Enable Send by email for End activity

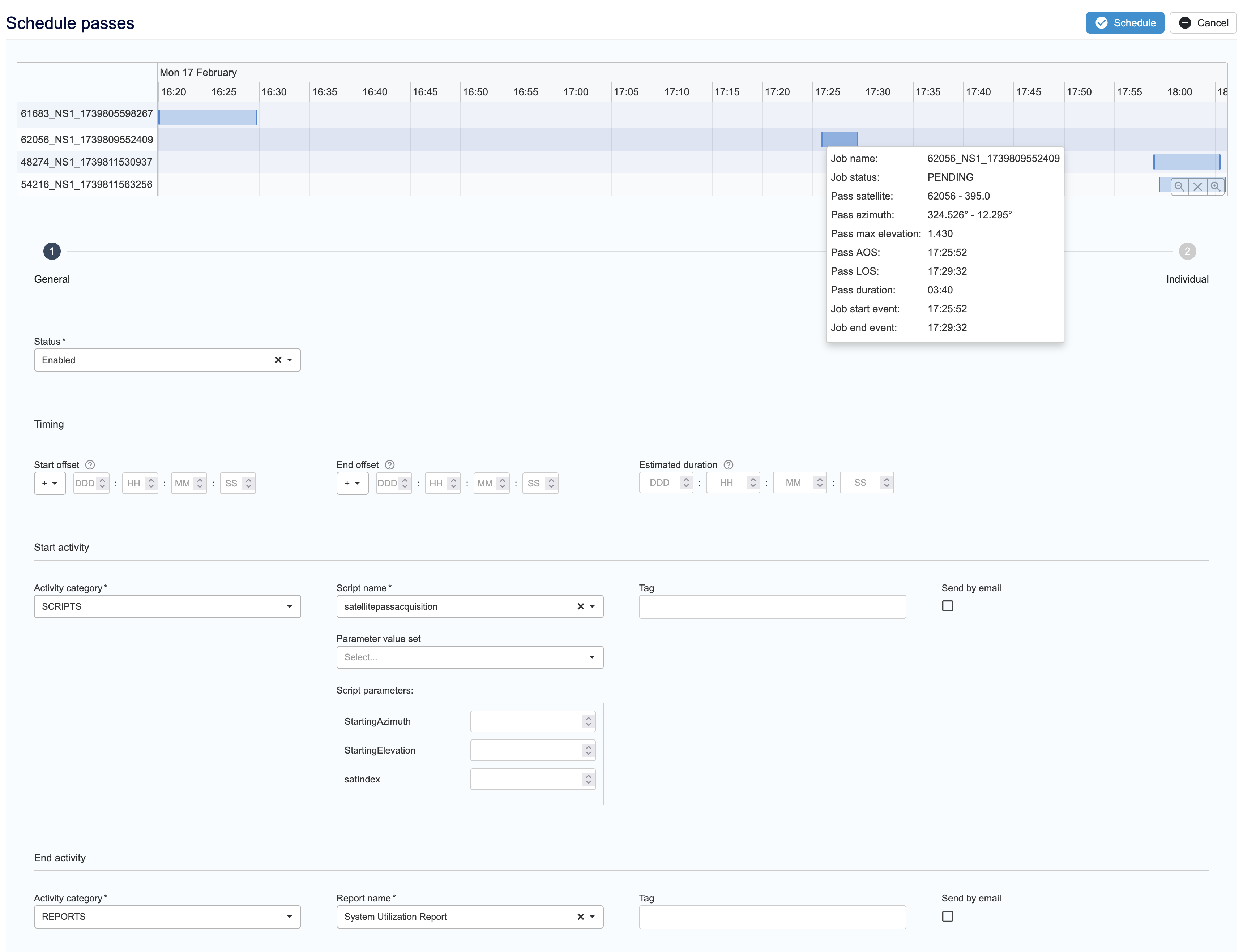click(947, 916)
